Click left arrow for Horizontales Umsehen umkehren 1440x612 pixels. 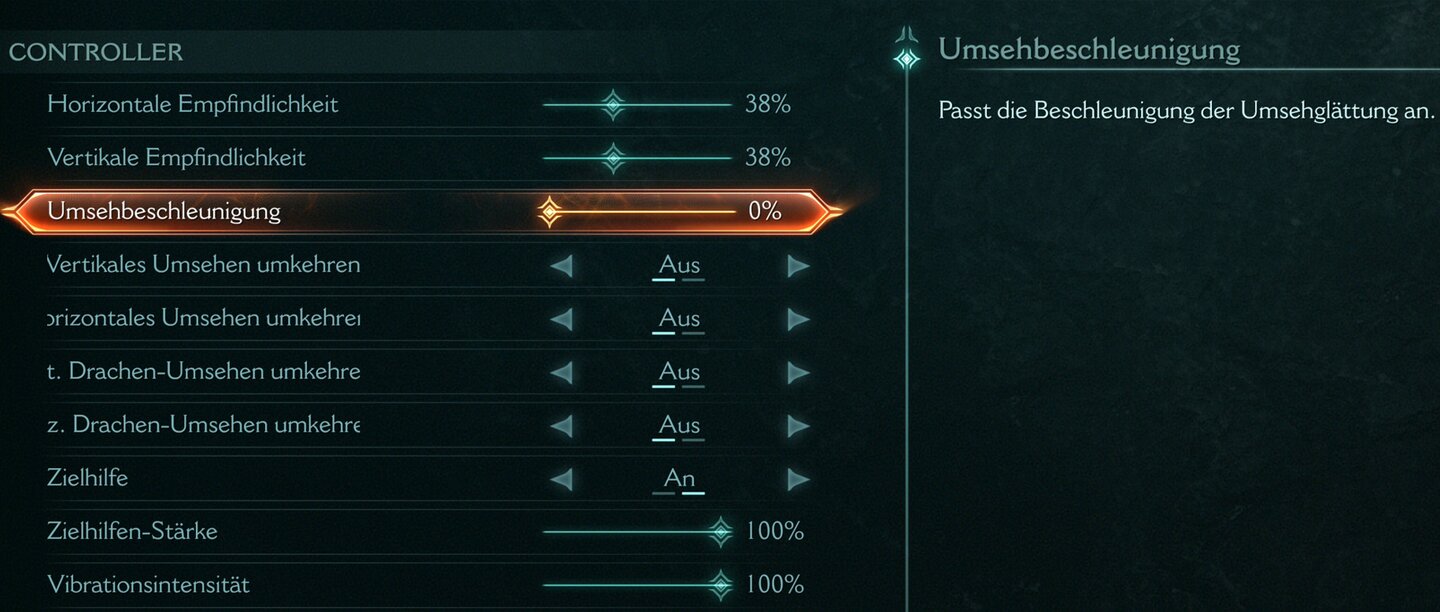[562, 319]
